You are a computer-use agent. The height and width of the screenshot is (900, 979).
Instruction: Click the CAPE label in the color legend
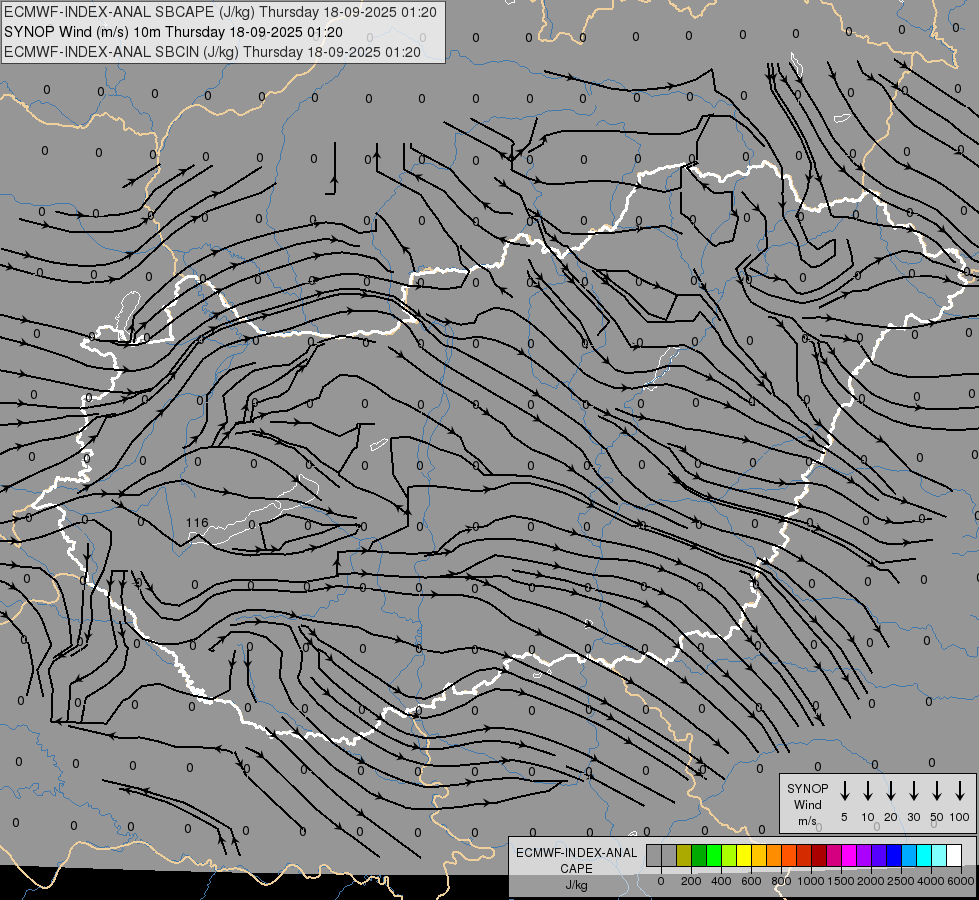(576, 869)
